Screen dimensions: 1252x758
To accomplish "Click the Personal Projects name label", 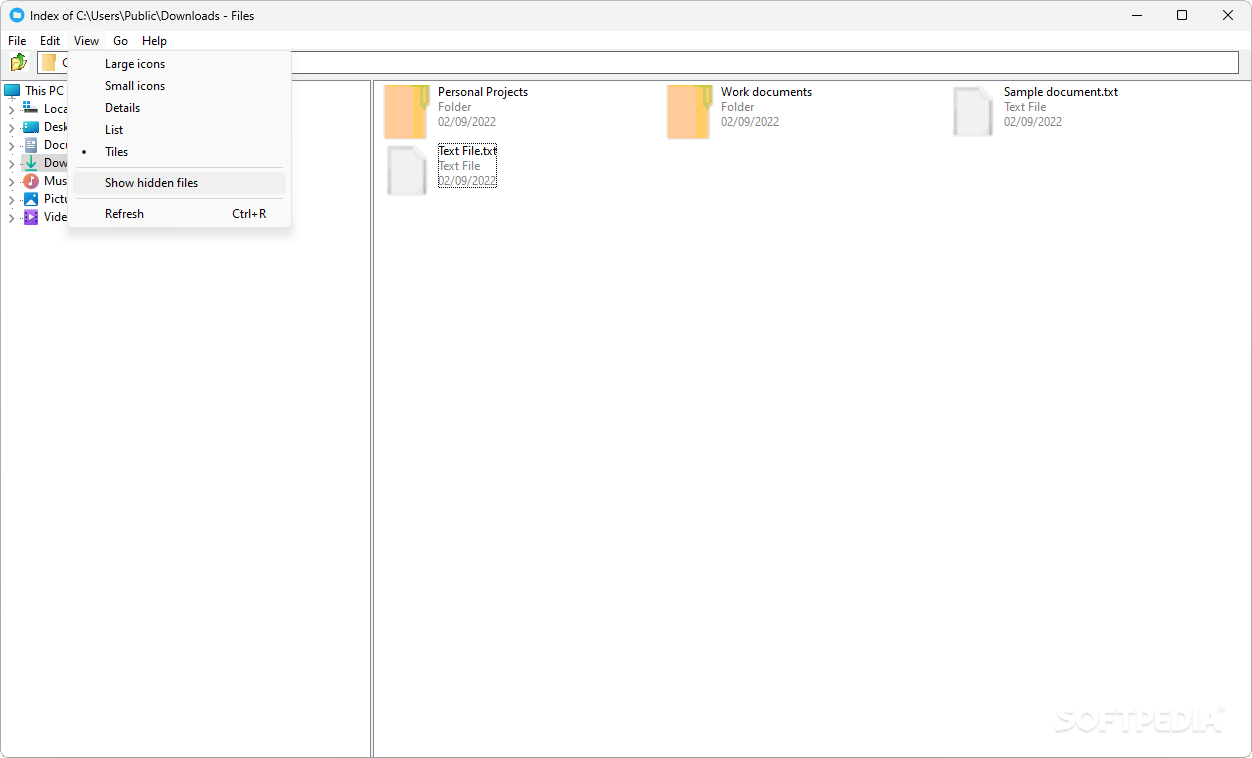I will tap(483, 92).
